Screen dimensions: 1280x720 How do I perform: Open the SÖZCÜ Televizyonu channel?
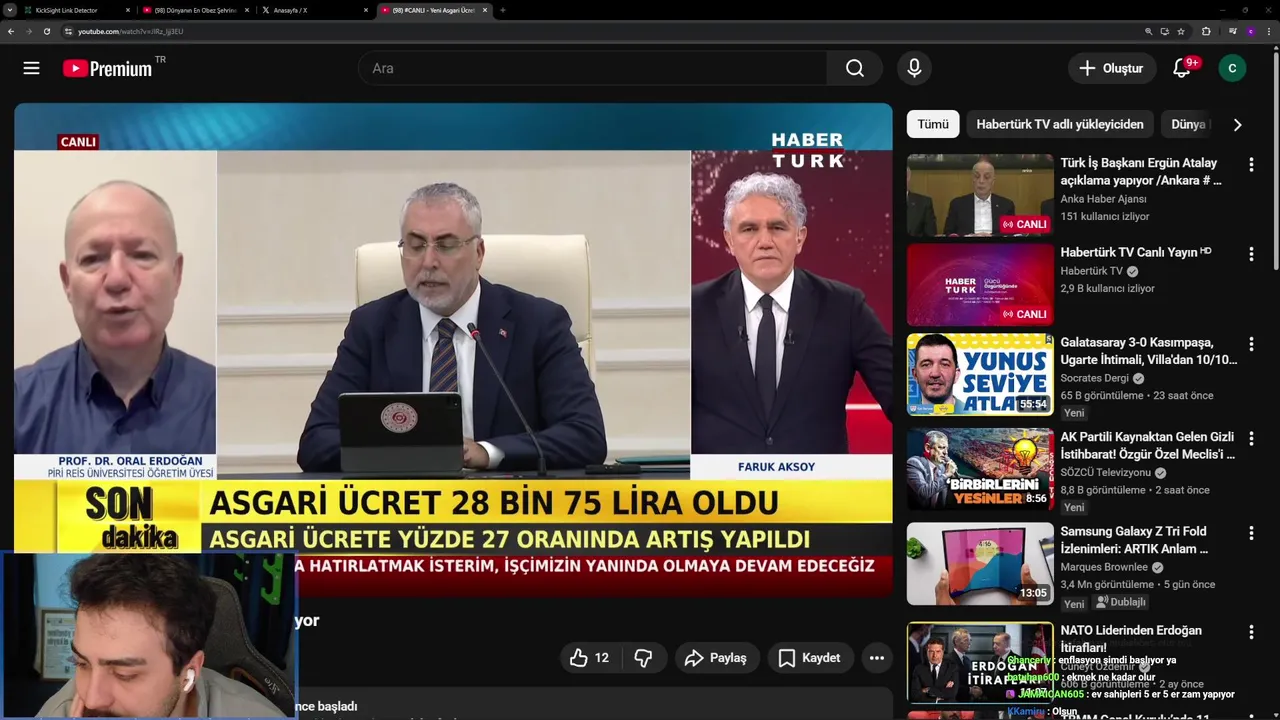[1105, 473]
